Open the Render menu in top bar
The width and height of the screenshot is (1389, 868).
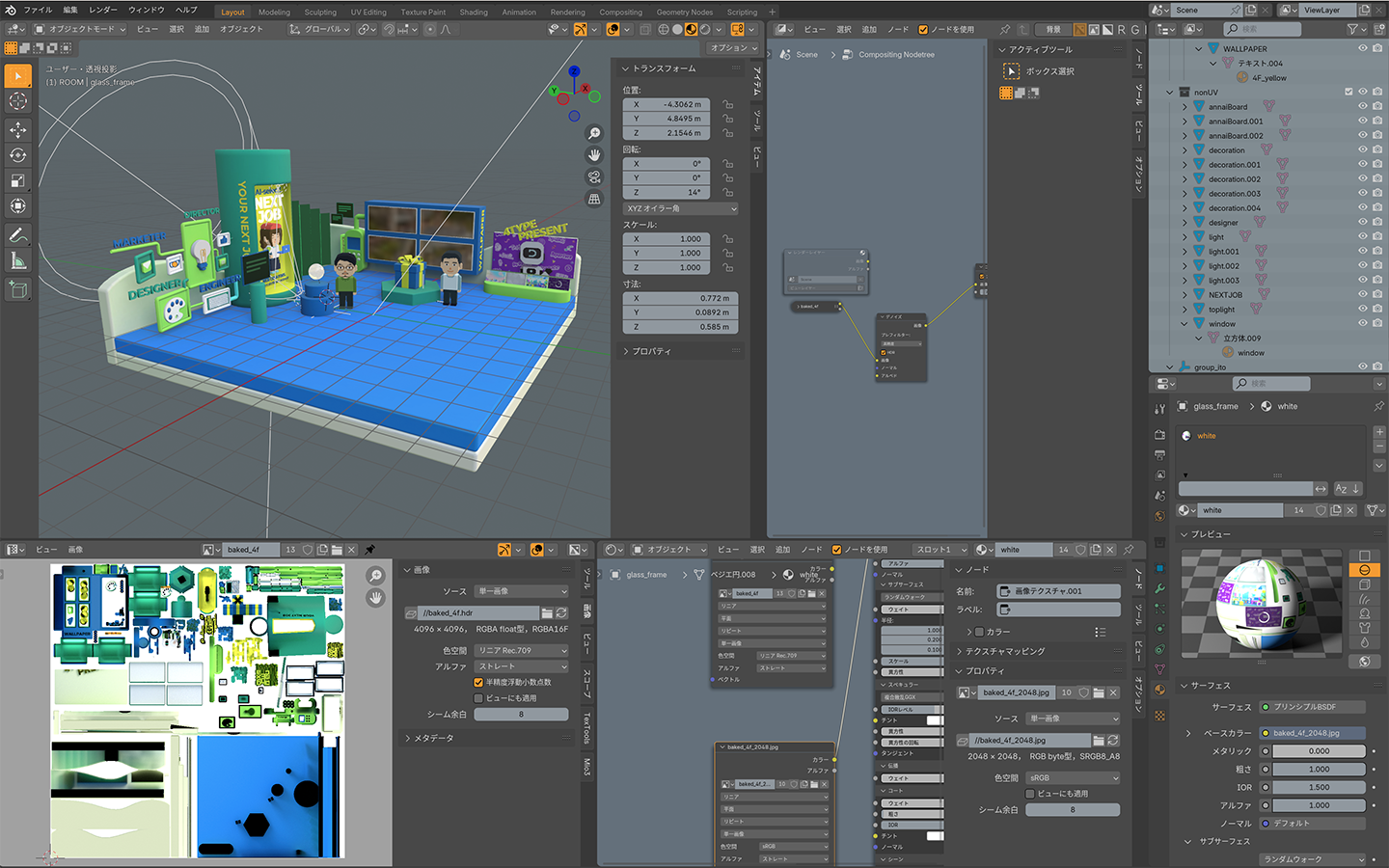pyautogui.click(x=102, y=10)
